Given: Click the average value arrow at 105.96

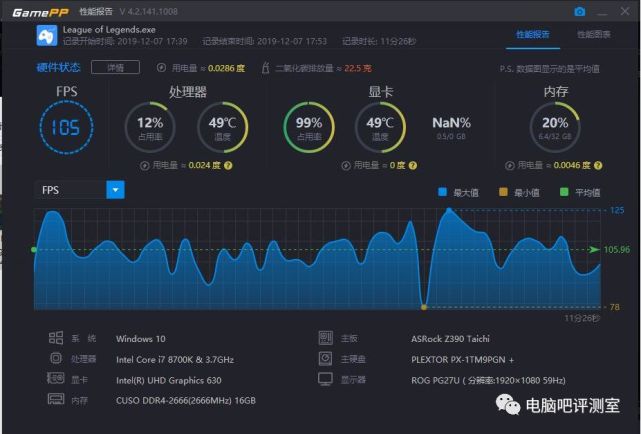Looking at the screenshot, I should 594,249.
